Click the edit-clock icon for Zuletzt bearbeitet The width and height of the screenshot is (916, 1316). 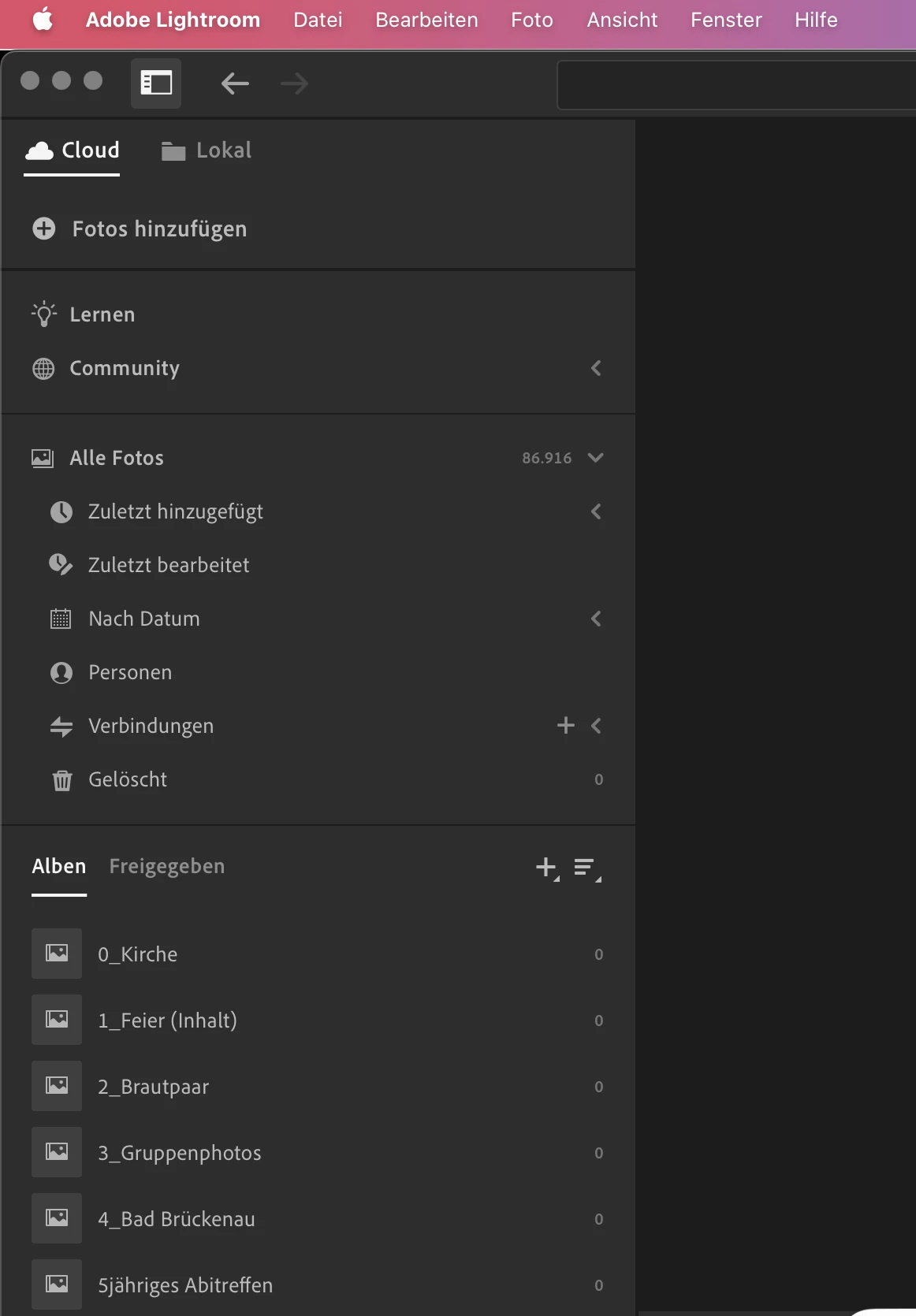point(61,565)
